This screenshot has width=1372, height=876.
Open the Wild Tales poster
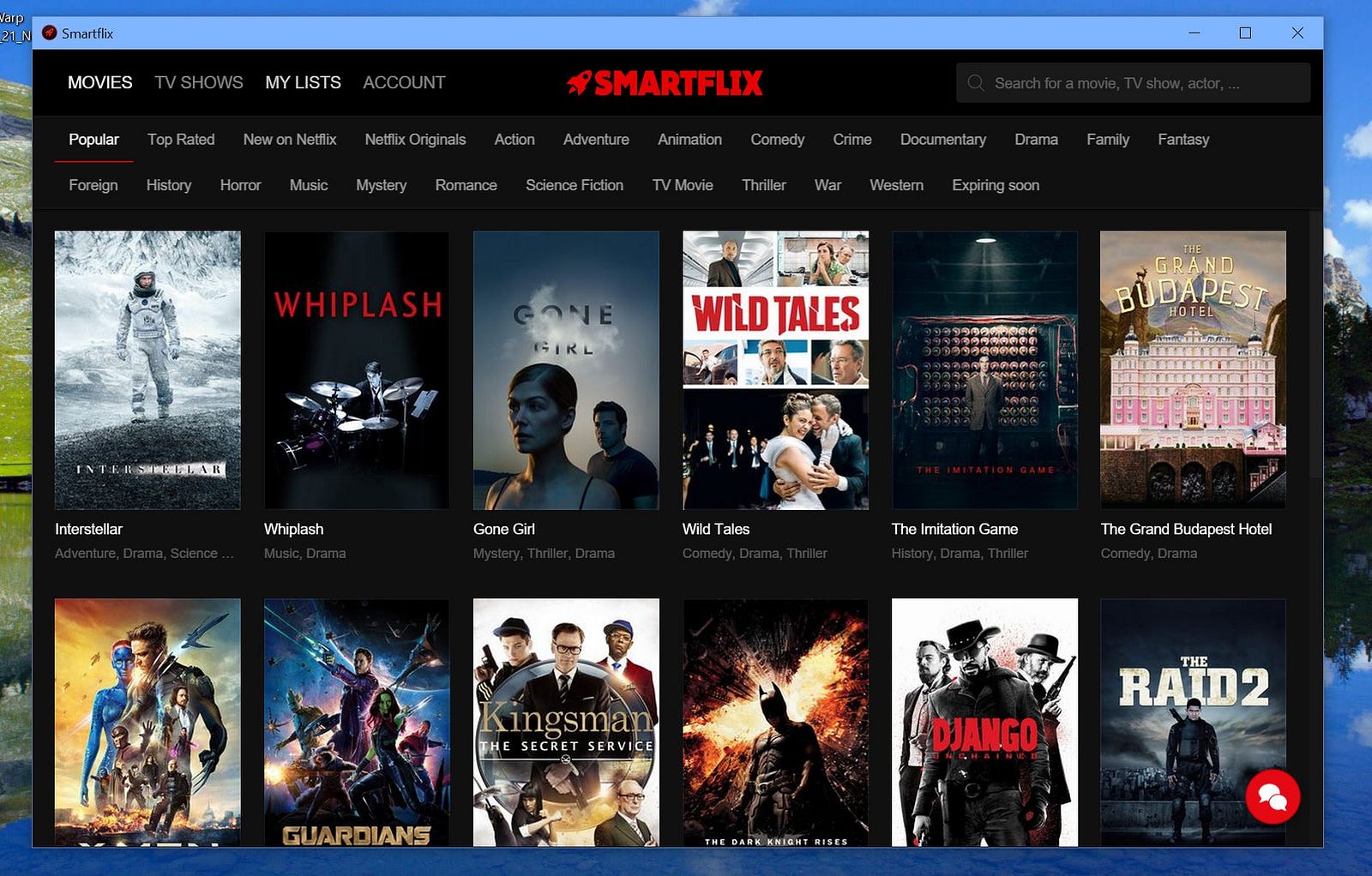[x=775, y=370]
